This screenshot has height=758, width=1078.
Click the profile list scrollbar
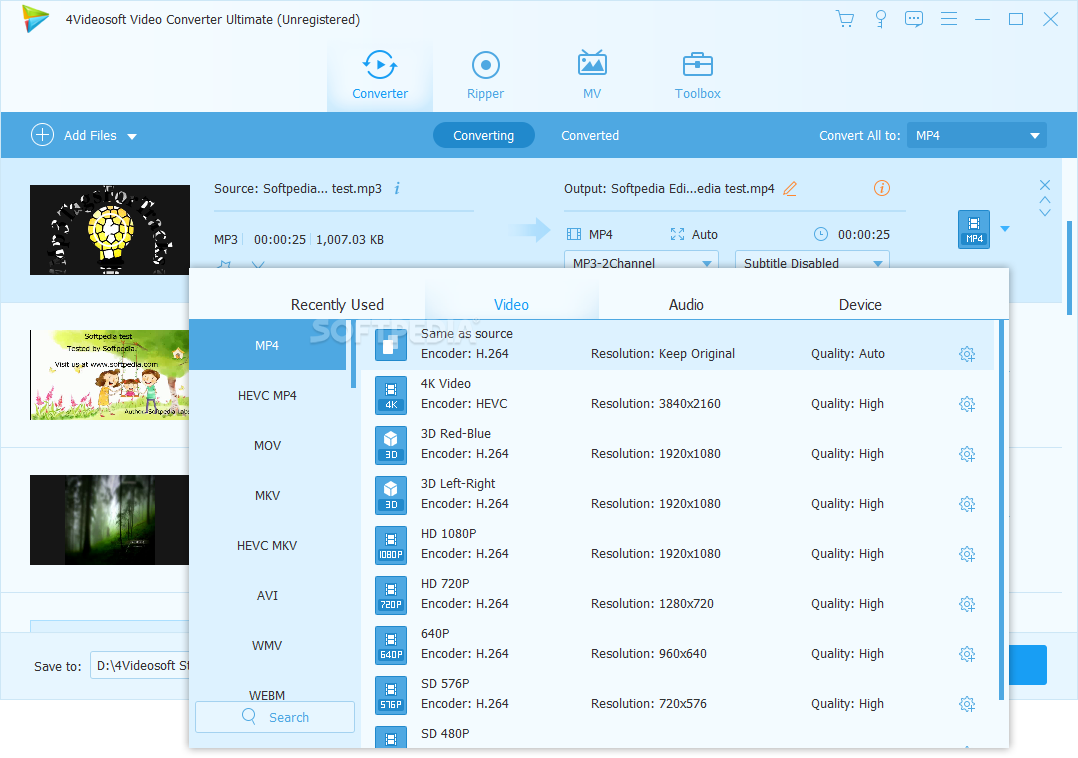pos(1001,509)
